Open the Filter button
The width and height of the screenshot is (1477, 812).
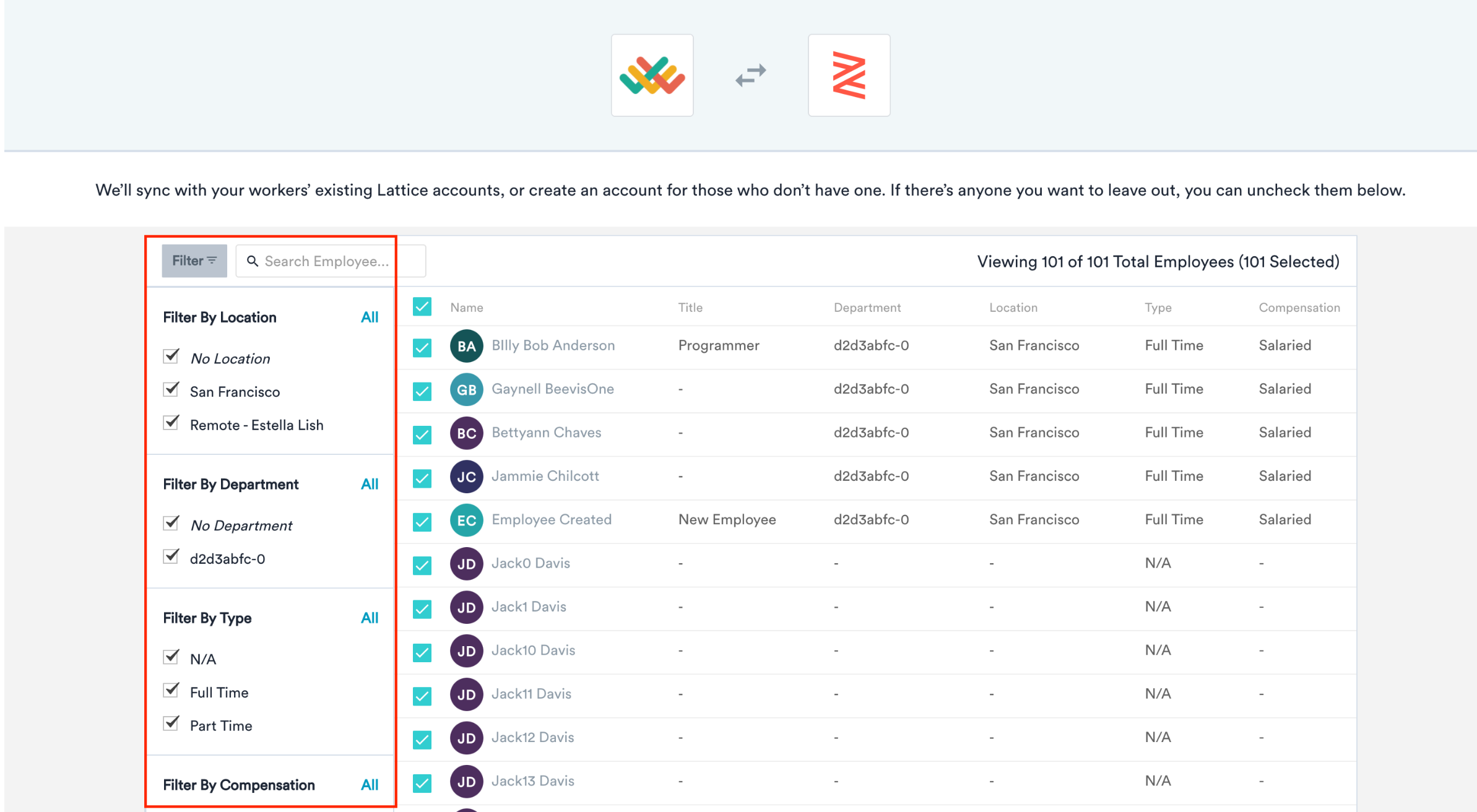[194, 261]
